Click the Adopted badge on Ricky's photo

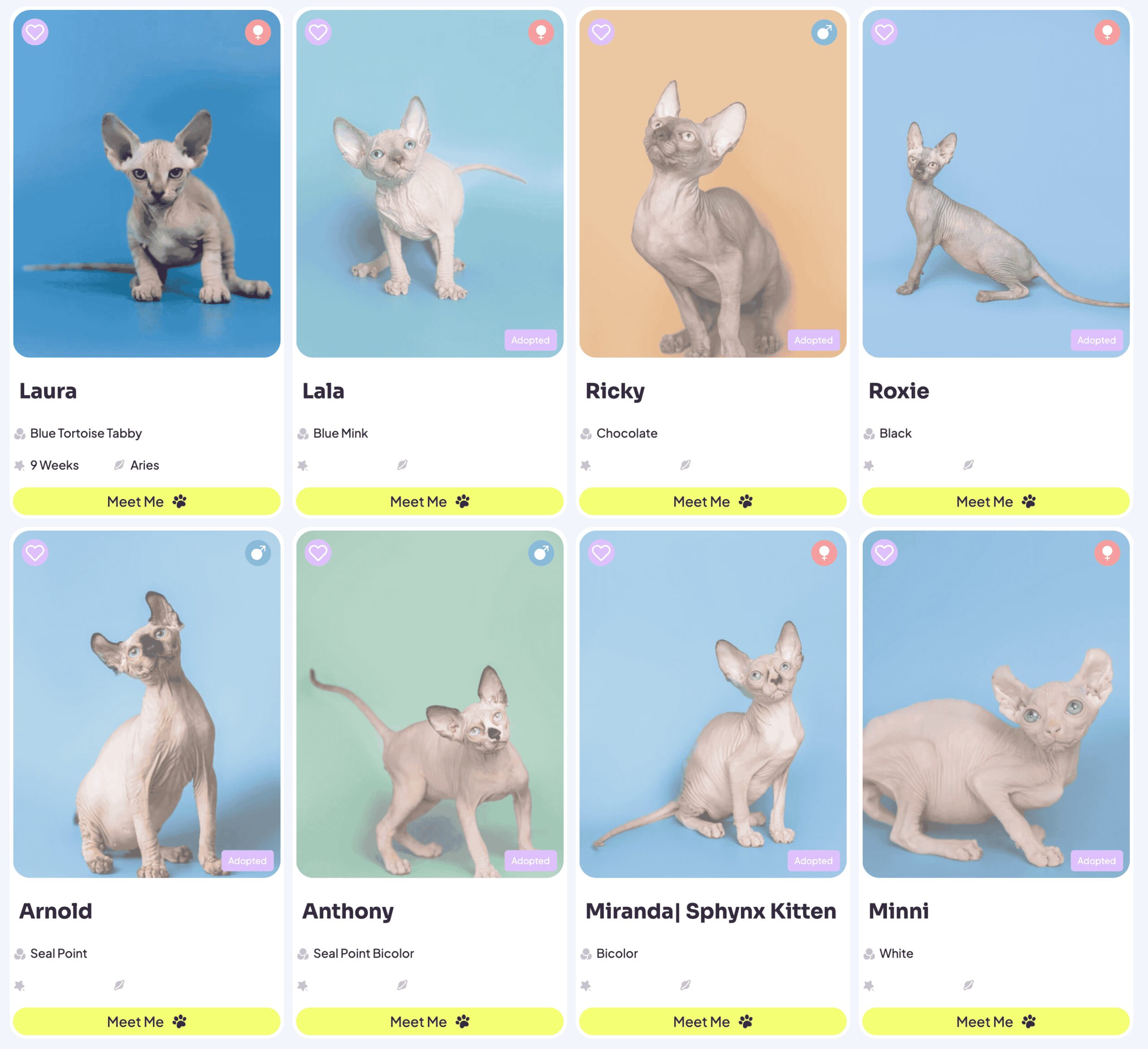coord(813,340)
